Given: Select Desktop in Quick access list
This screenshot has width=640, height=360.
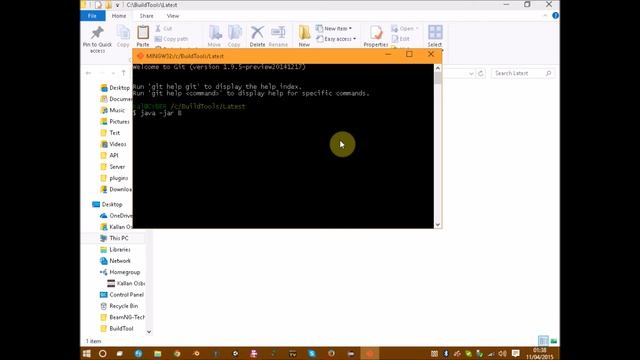Looking at the screenshot, I should pos(115,88).
